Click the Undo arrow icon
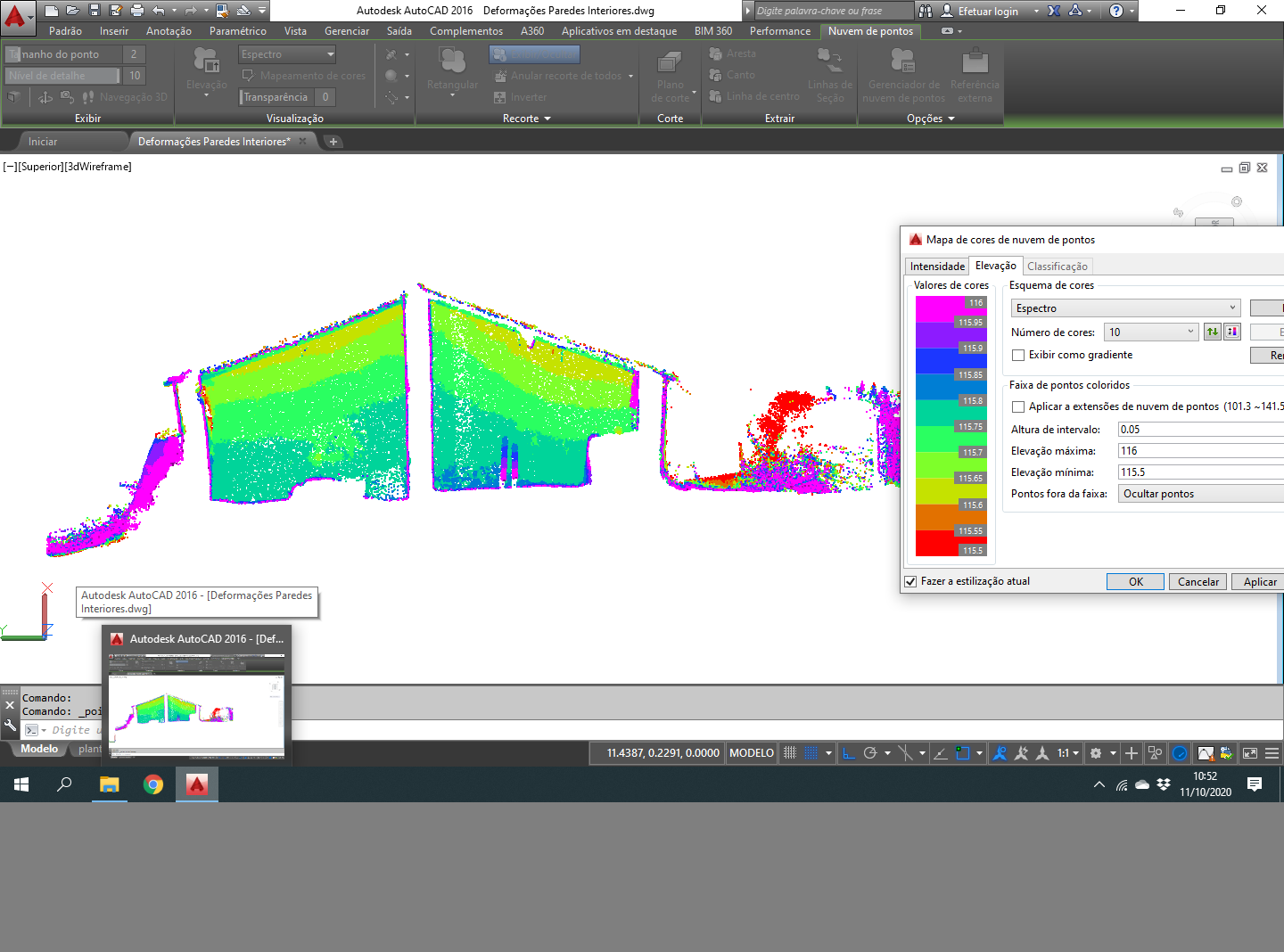 pos(159,11)
